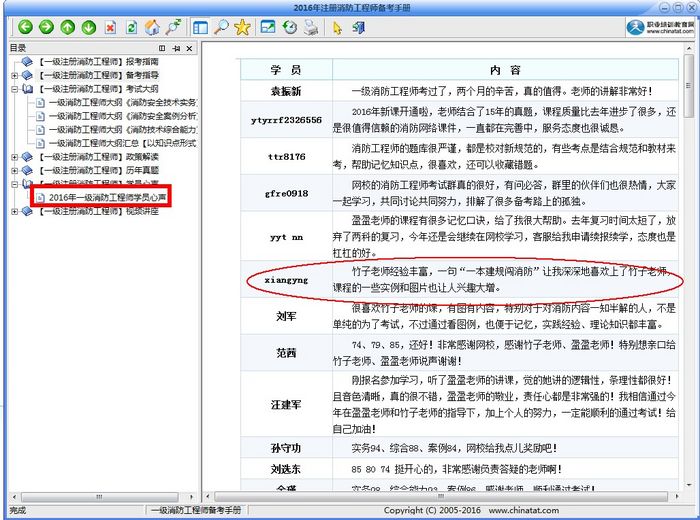
Task: Click the book icon beside 历年真题
Action: [27, 170]
